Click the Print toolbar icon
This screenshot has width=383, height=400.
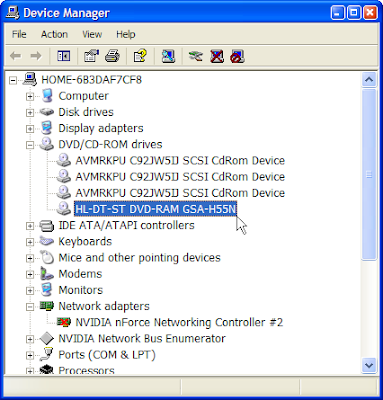point(112,56)
